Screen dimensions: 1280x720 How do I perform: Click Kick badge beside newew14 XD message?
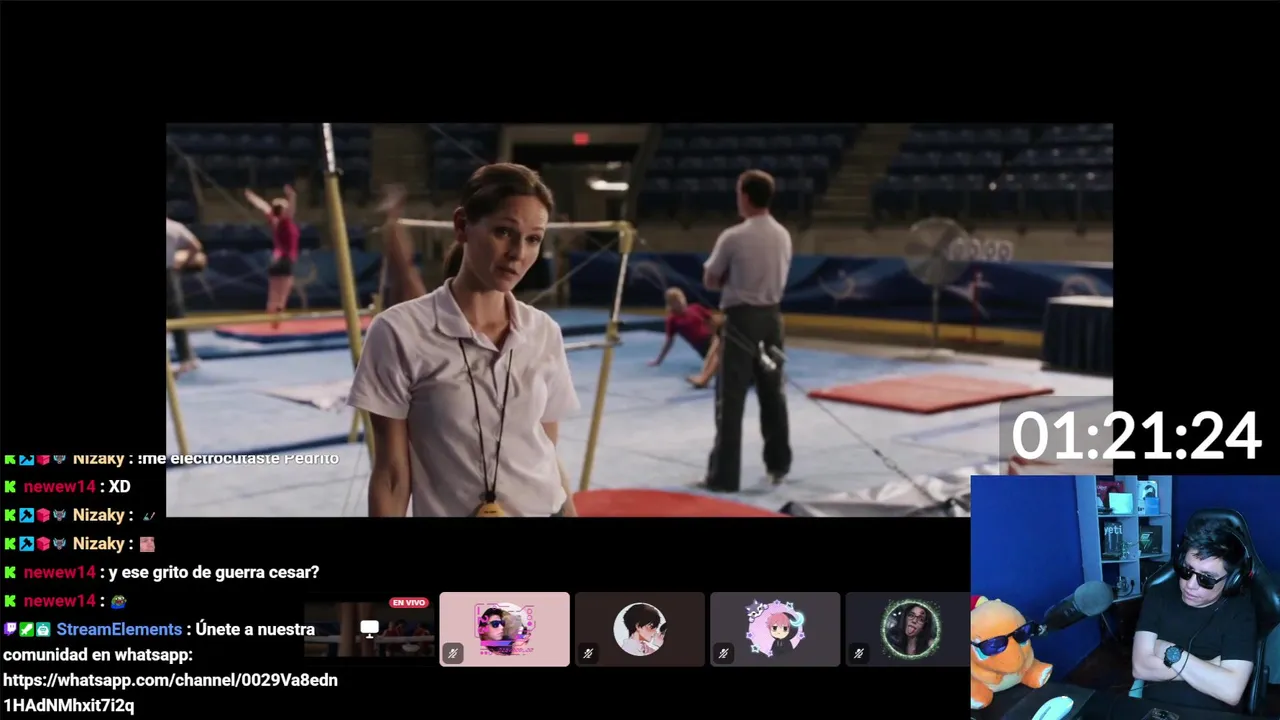[10, 487]
